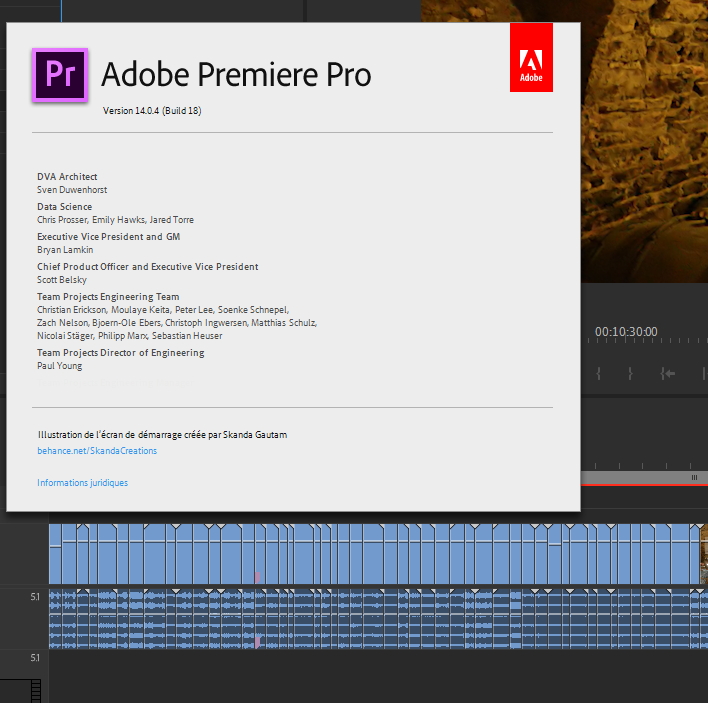708x703 pixels.
Task: Click the Team Projects Engineering Team heading
Action: [x=108, y=297]
